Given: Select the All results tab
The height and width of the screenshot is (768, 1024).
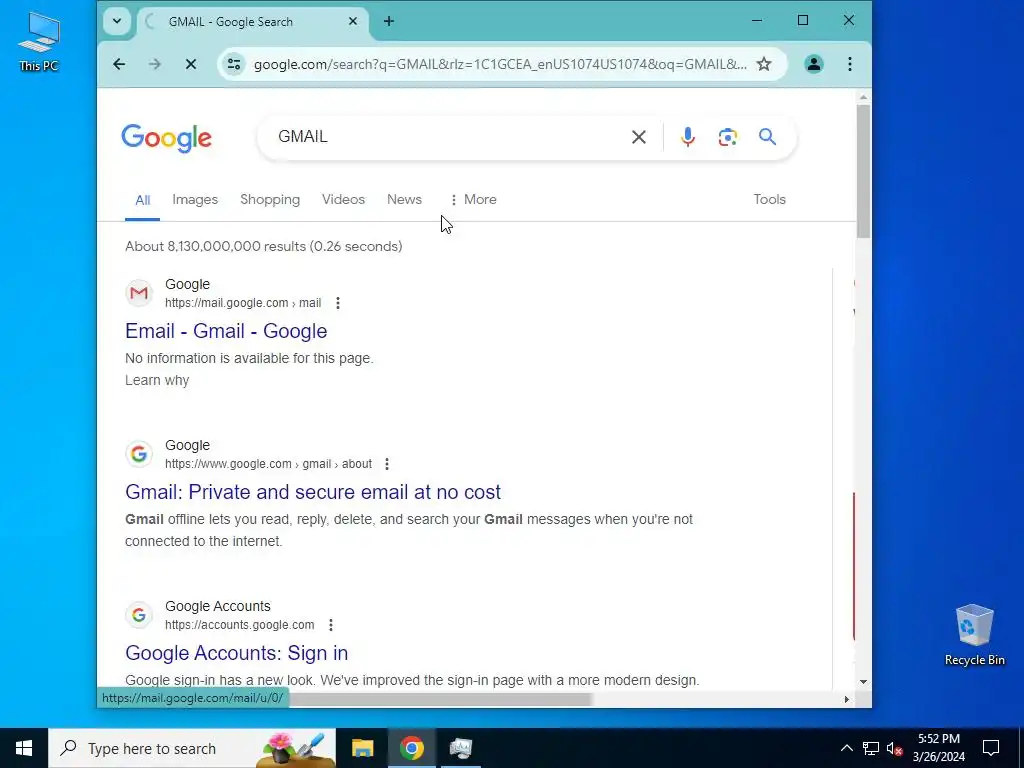Looking at the screenshot, I should click(x=142, y=200).
